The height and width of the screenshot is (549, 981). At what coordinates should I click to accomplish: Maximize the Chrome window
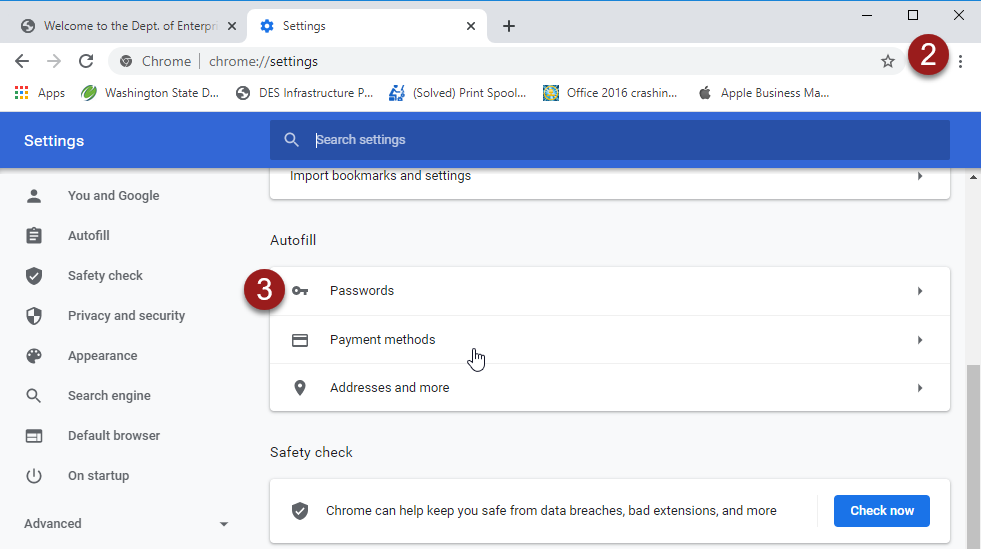913,15
